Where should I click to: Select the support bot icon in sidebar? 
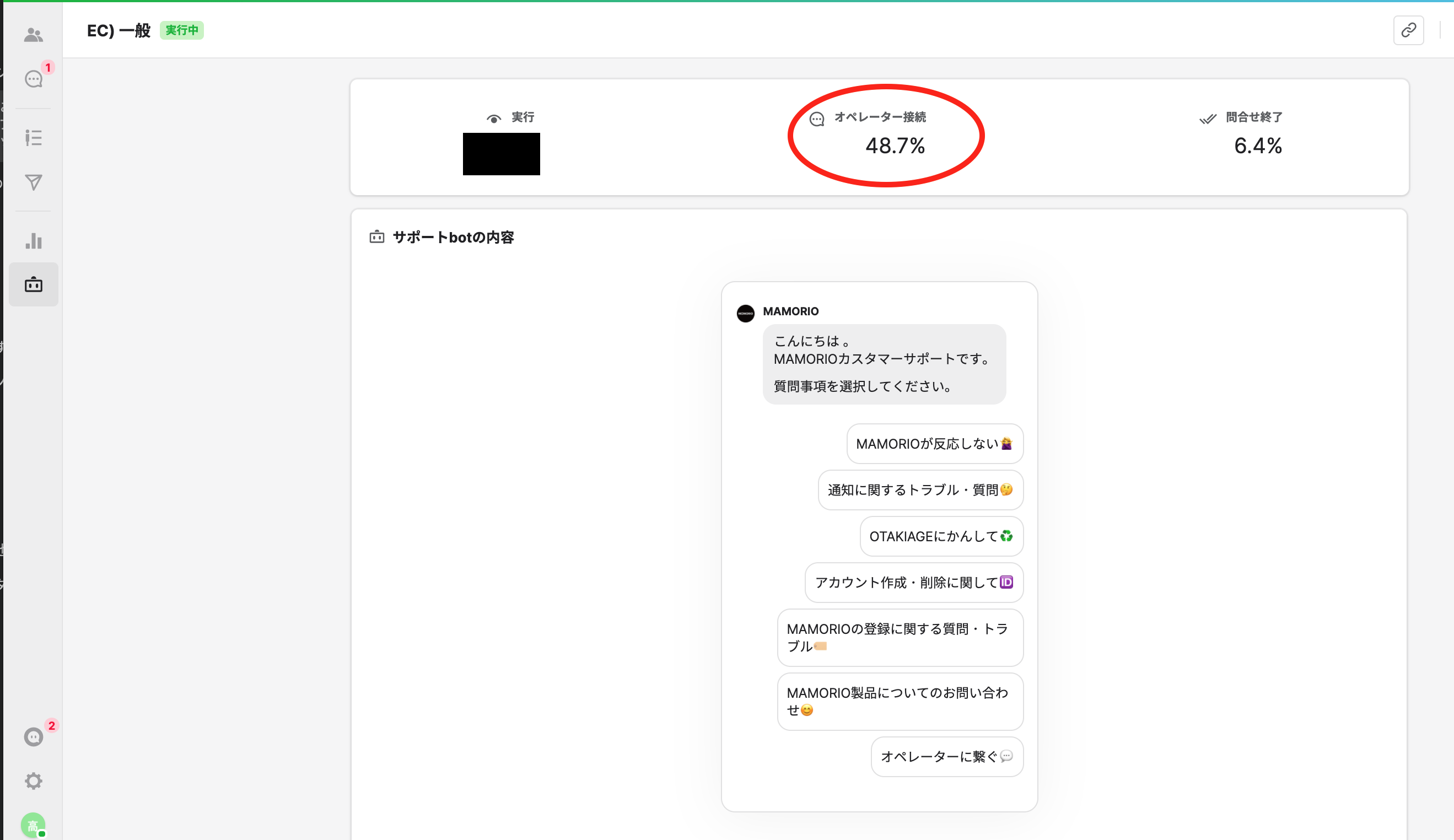click(x=34, y=284)
